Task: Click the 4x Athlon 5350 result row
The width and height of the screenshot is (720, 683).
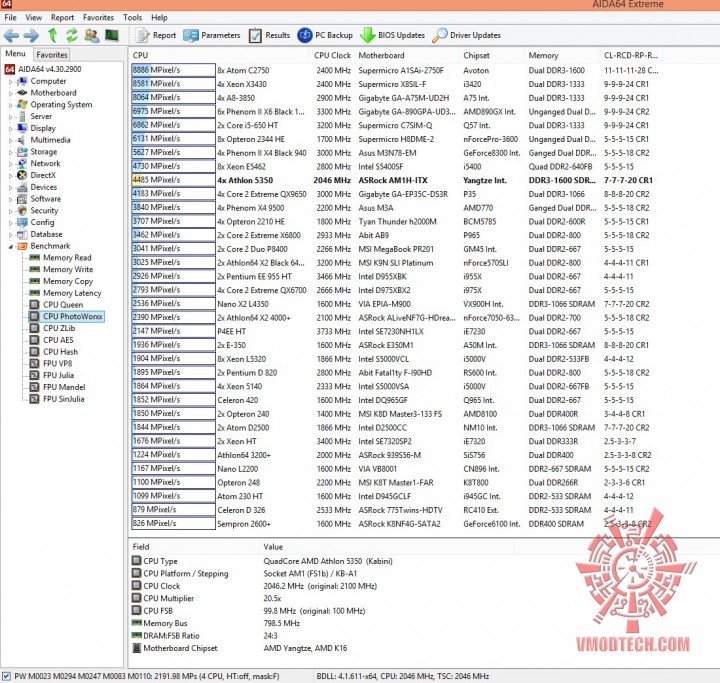Action: click(395, 181)
